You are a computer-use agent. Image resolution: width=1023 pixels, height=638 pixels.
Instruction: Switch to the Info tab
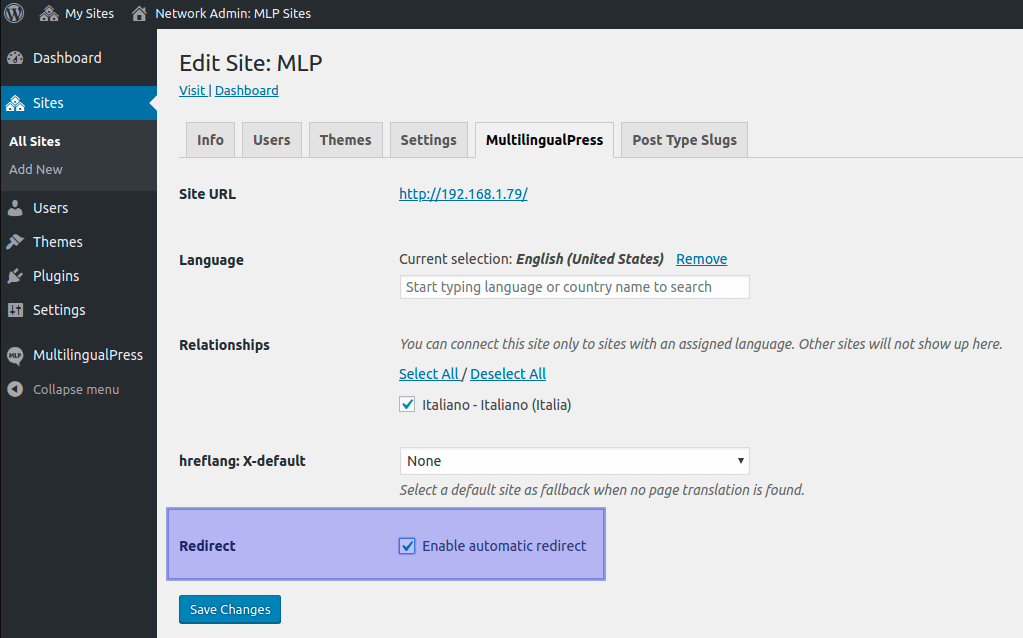(x=210, y=140)
